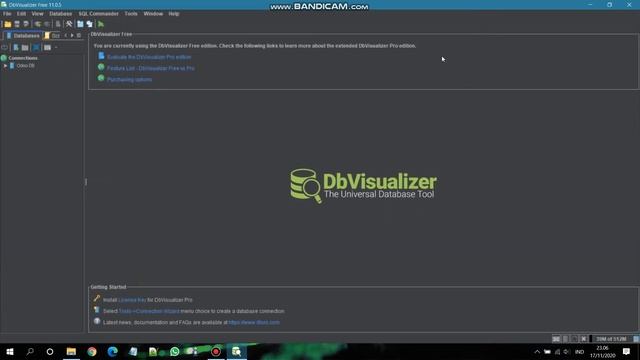Click the green Connections root icon

4,58
